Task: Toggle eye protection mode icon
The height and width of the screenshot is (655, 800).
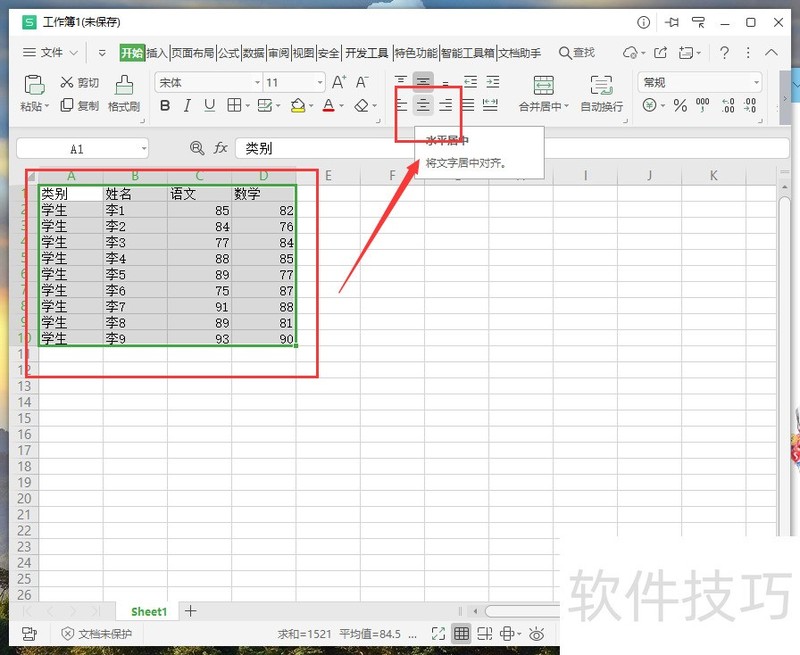Action: (x=536, y=634)
